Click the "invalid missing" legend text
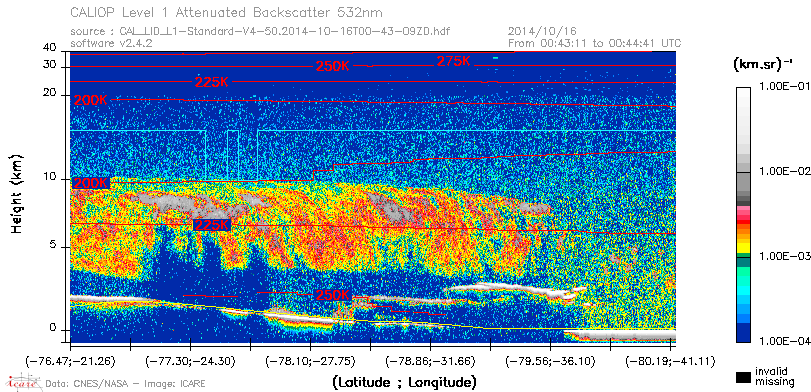The height and width of the screenshot is (392, 811). (774, 376)
